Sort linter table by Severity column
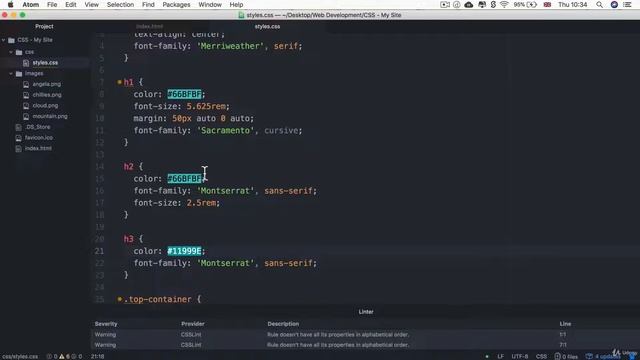 (x=106, y=324)
